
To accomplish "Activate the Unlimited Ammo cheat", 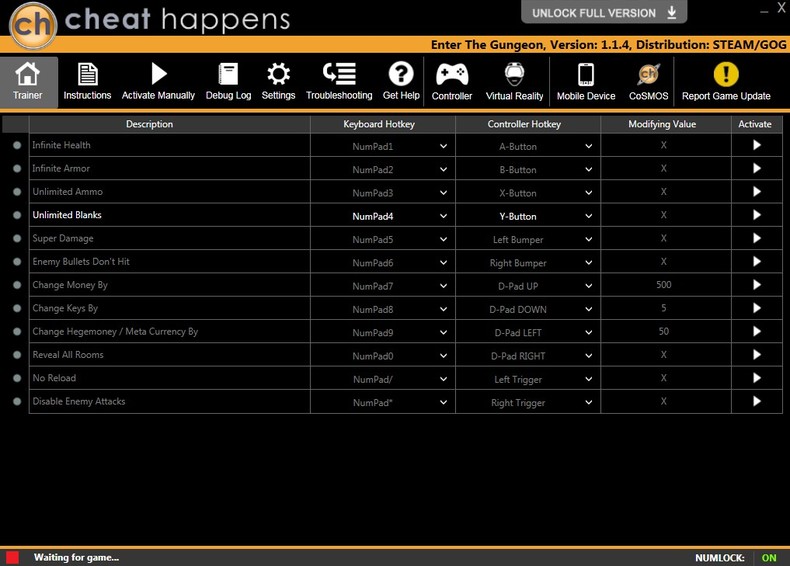I will (757, 192).
